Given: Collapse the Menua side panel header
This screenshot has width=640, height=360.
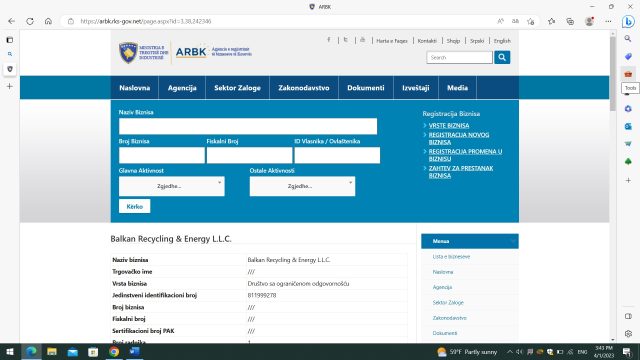Looking at the screenshot, I should 470,241.
